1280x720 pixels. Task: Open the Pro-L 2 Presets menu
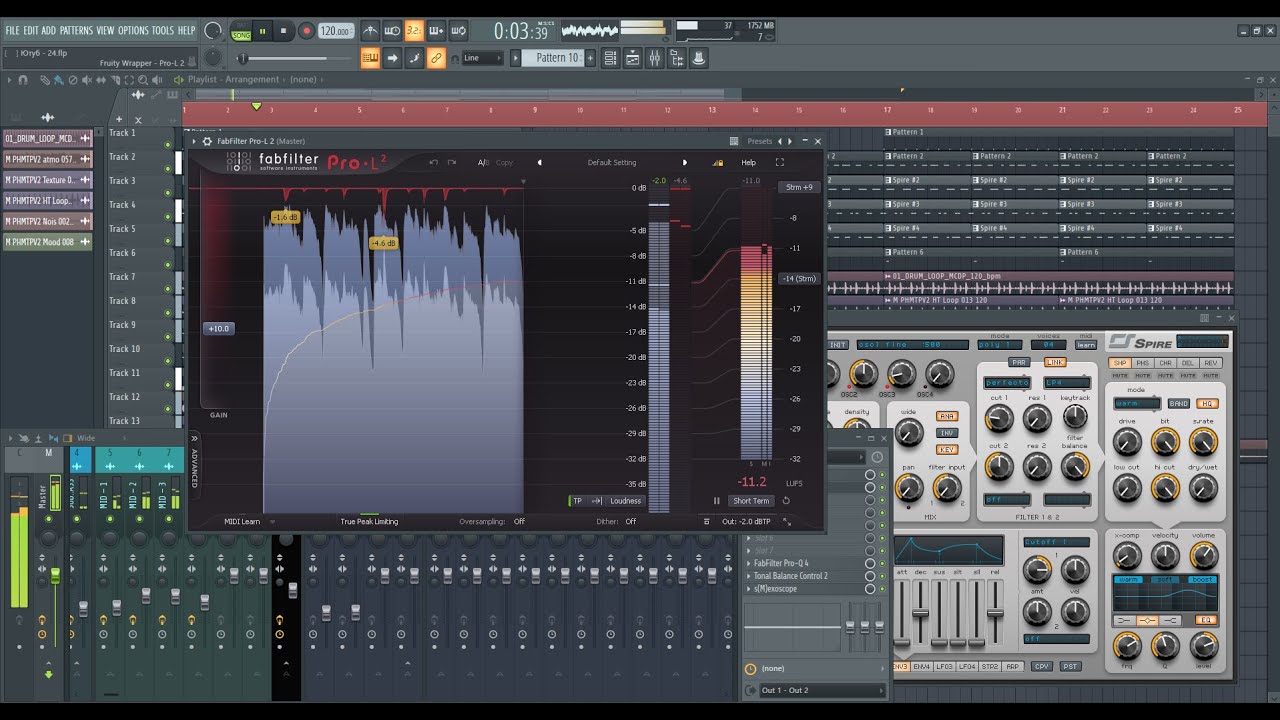pos(760,141)
